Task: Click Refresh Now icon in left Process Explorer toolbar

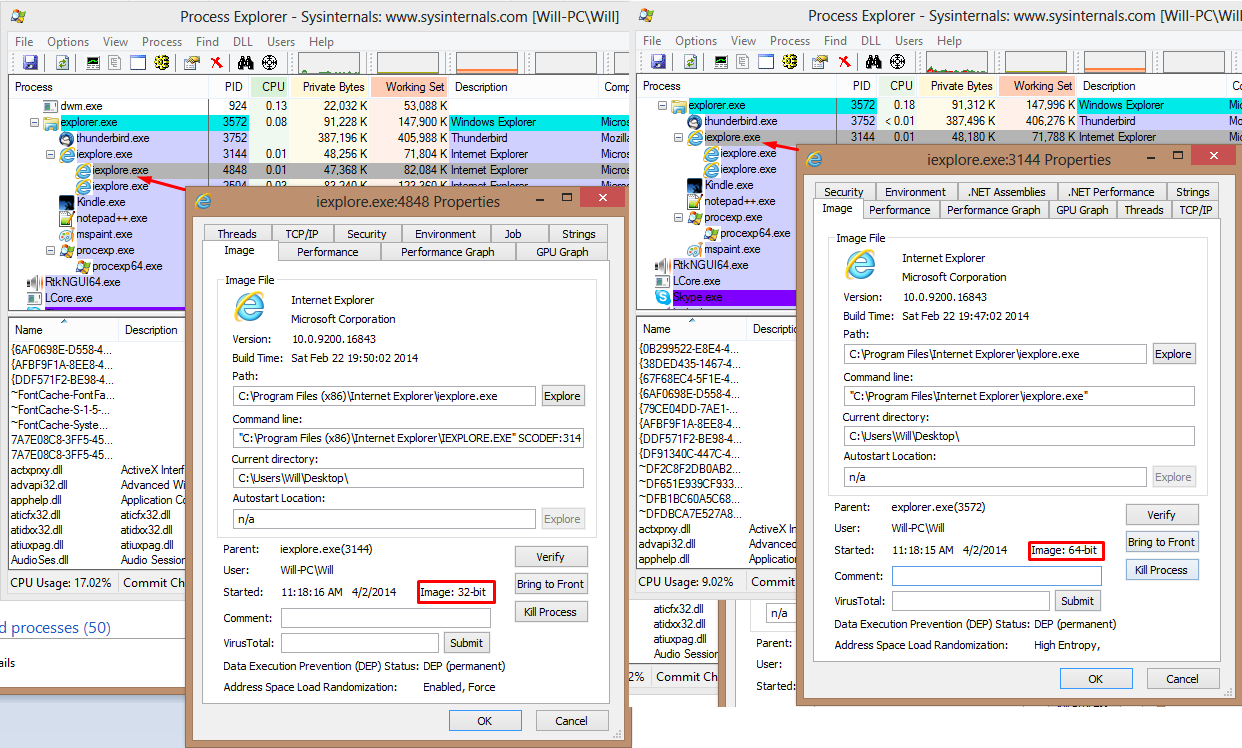Action: click(62, 63)
